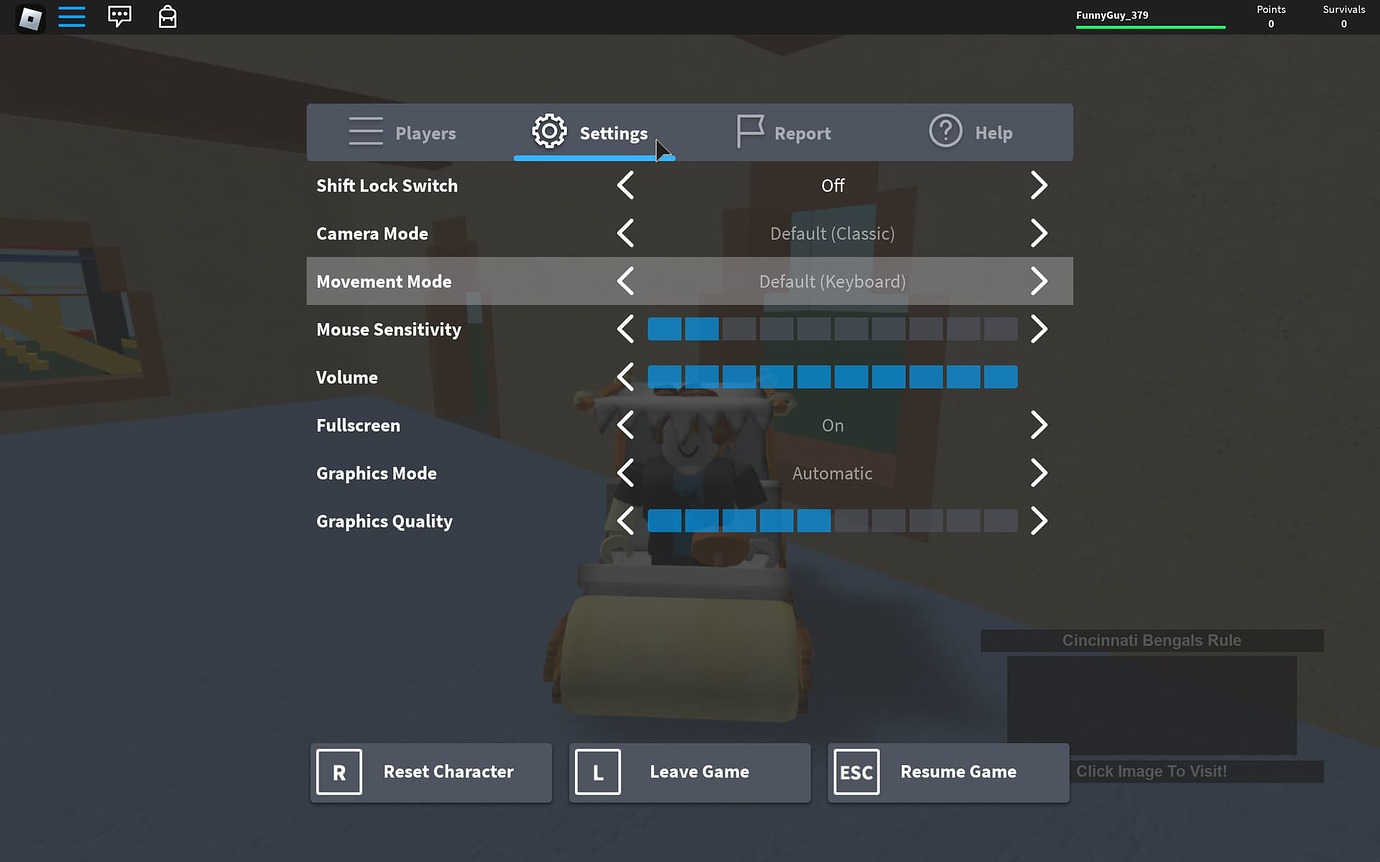Viewport: 1380px width, 862px height.
Task: Click the Help question mark icon
Action: (945, 131)
